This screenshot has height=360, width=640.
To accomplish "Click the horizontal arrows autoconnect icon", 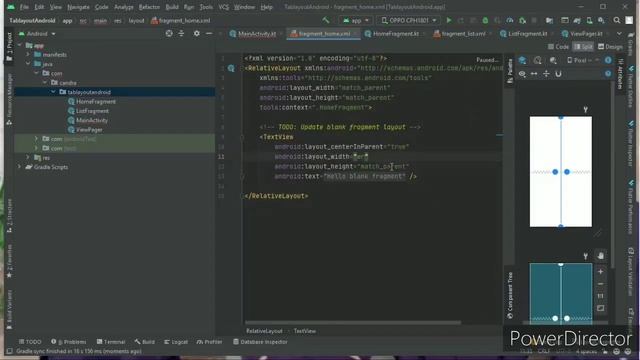I will tap(534, 74).
